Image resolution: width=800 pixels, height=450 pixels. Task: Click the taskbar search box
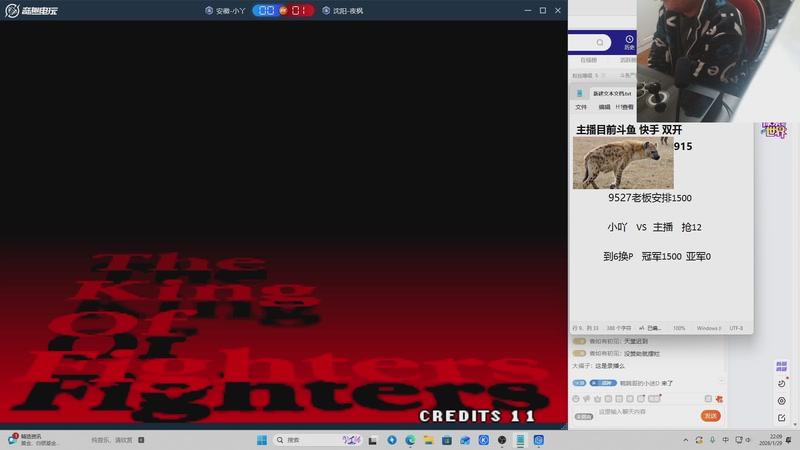[318, 440]
